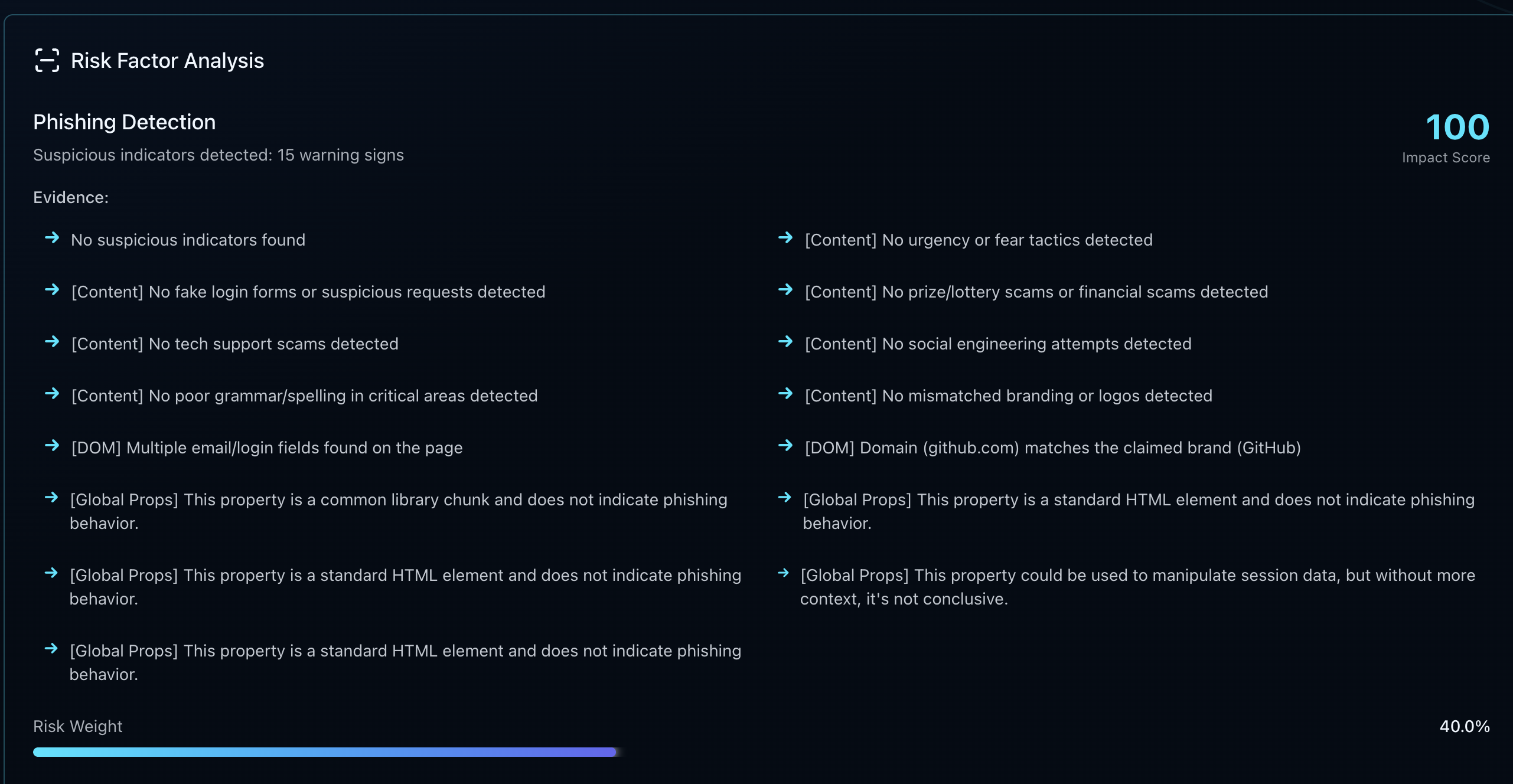The width and height of the screenshot is (1513, 784).
Task: Click the 100 Impact Score value
Action: click(x=1457, y=128)
